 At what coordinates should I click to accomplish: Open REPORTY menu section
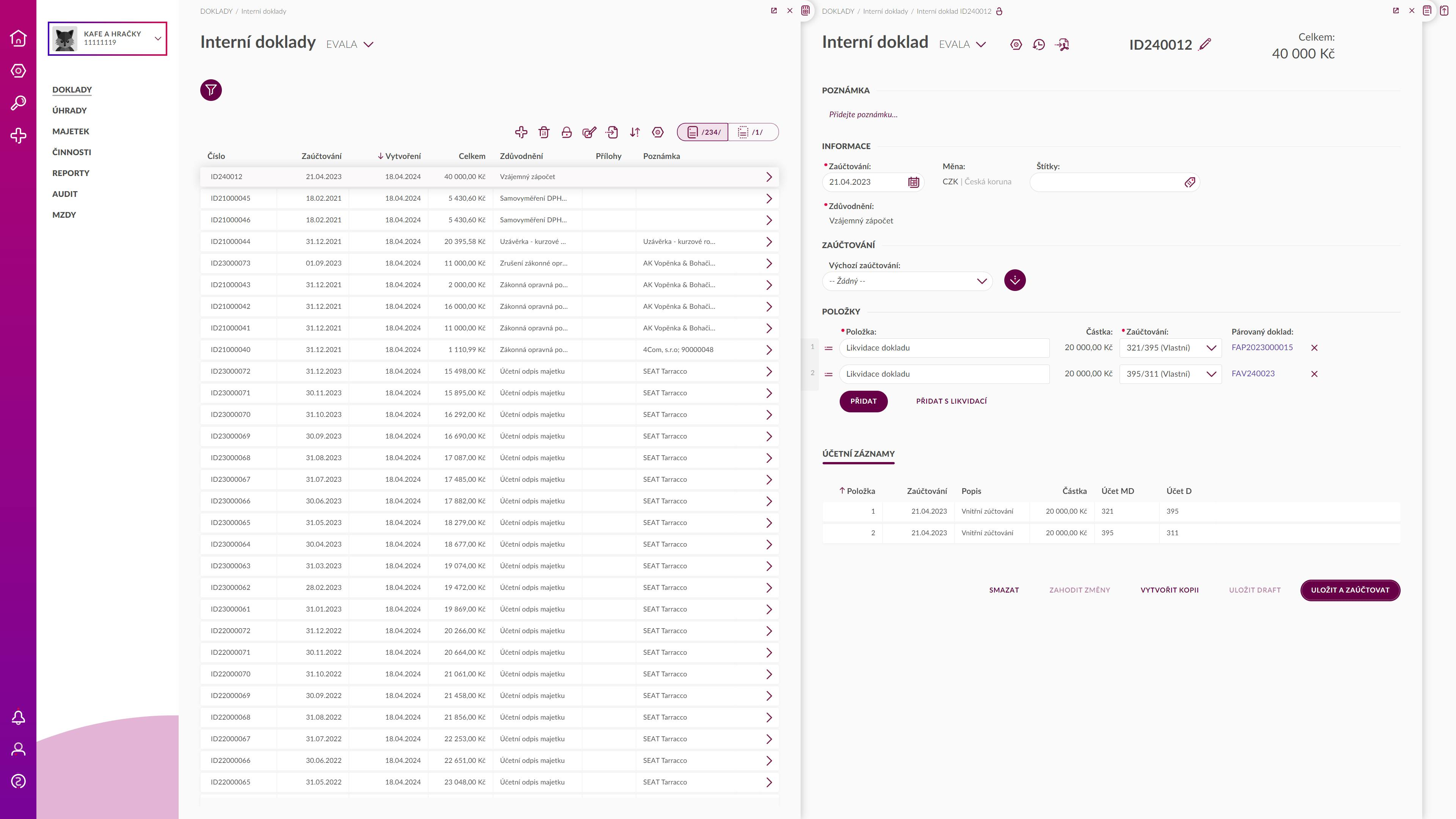pos(71,173)
